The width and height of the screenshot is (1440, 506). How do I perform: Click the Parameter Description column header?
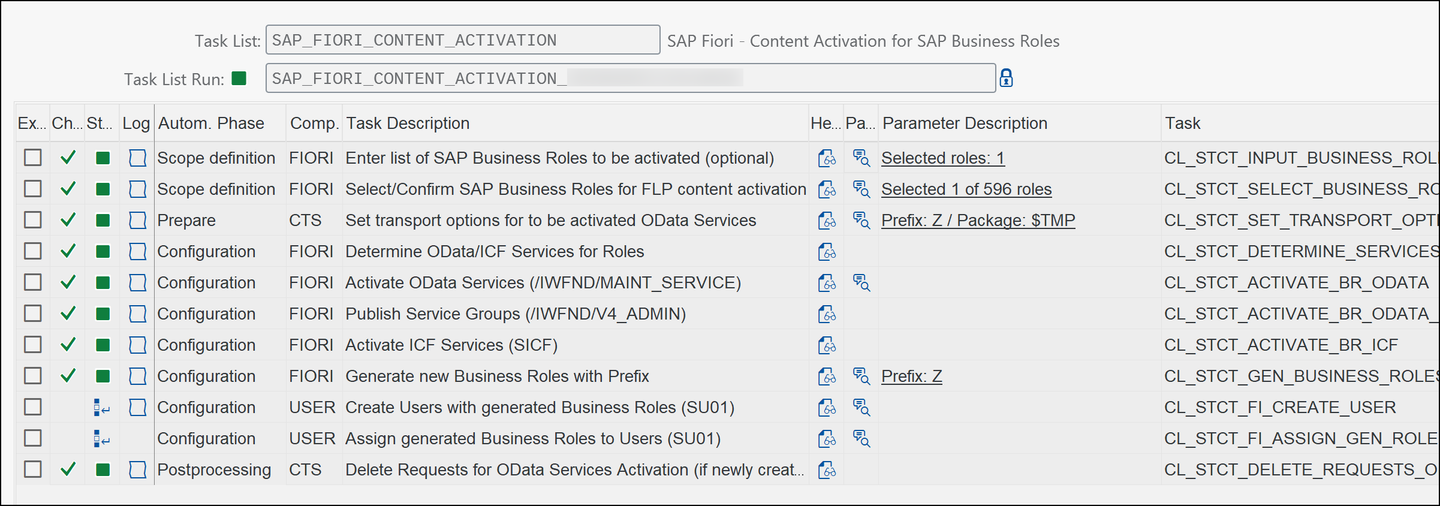coord(1019,123)
